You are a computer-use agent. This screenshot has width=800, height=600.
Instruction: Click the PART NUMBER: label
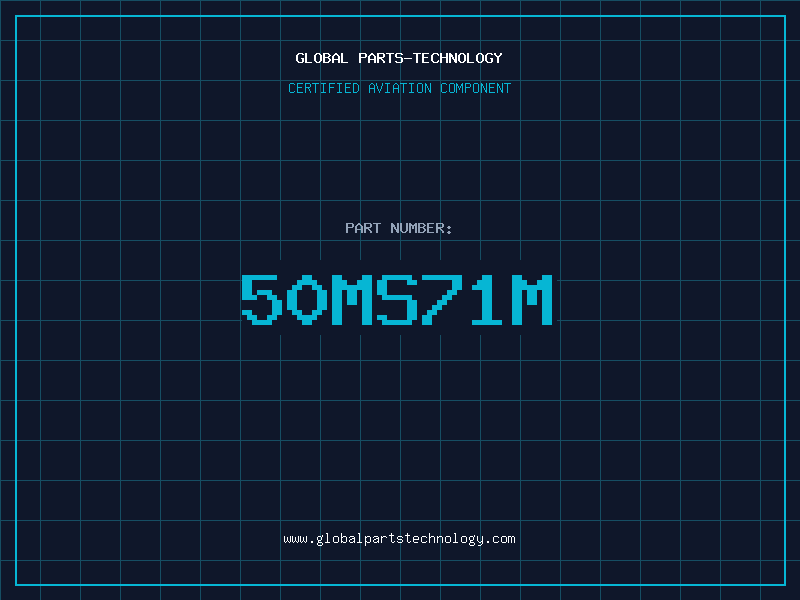(398, 228)
